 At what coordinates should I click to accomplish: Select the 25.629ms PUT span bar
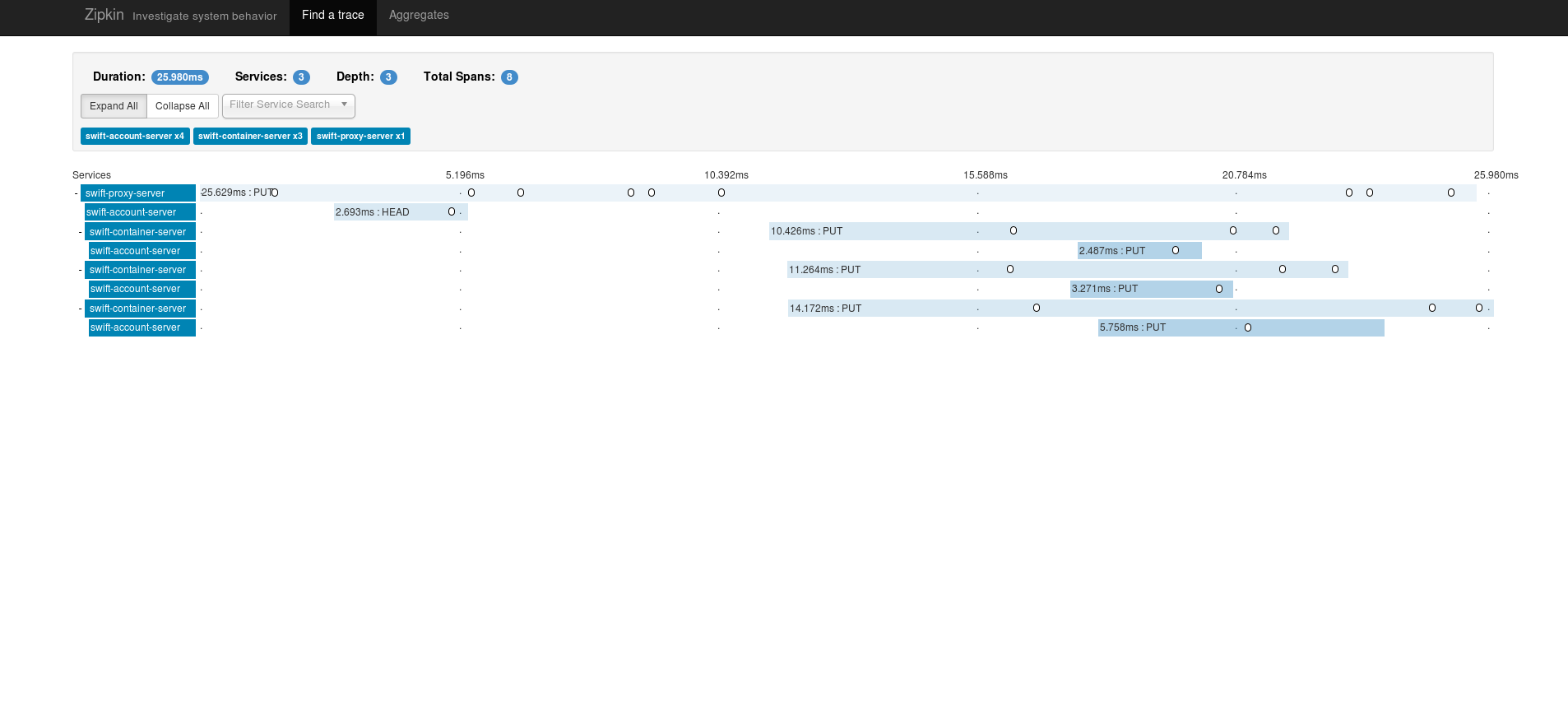coord(823,193)
